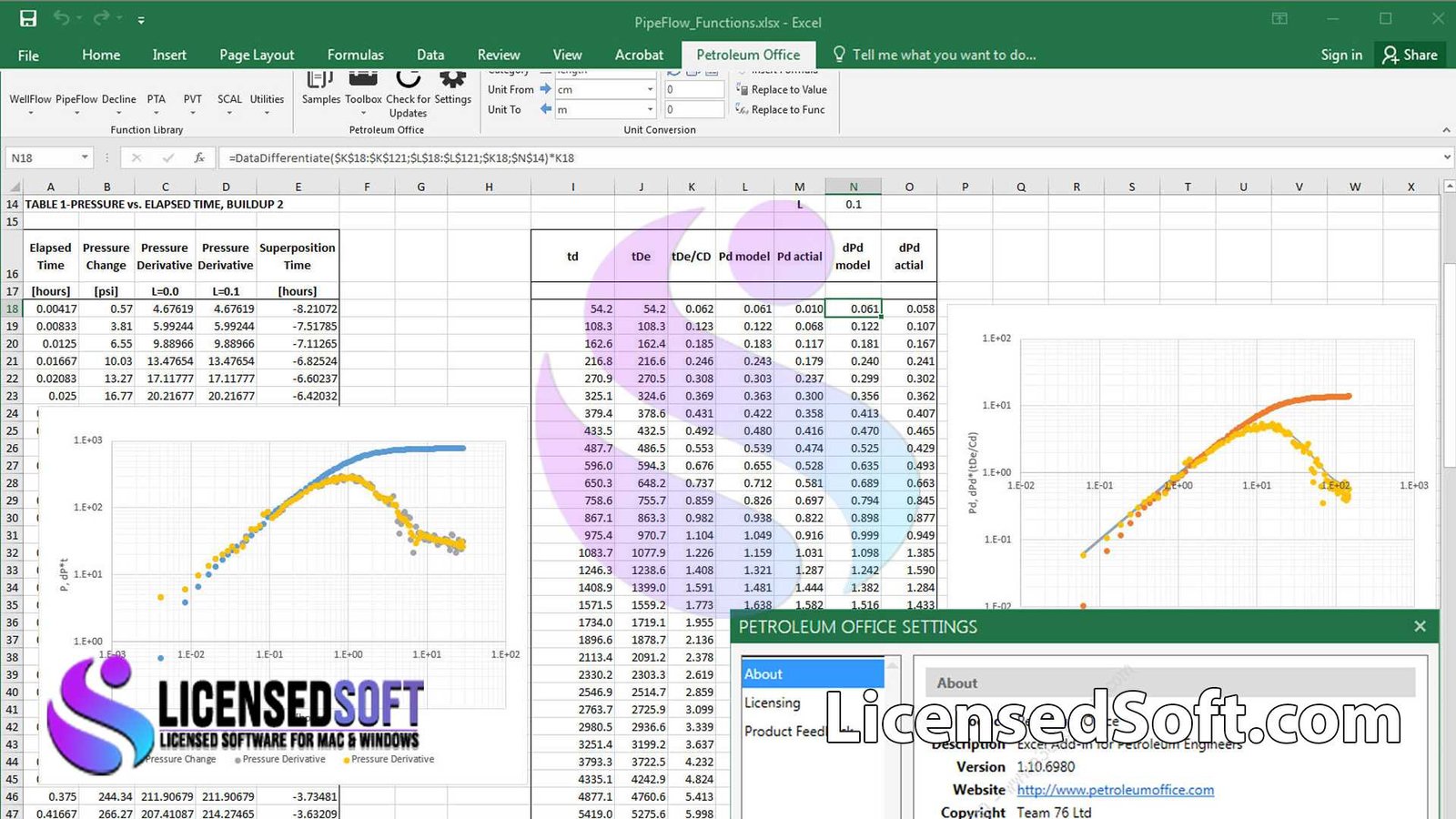Select the Petroleum Office ribbon tab
The image size is (1456, 819).
748,55
